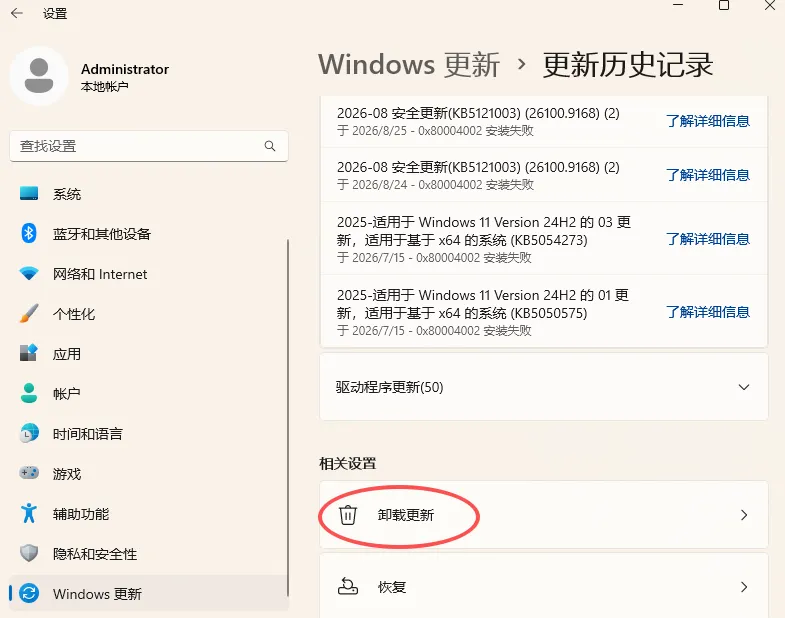Click the Administrator account name
The width and height of the screenshot is (785, 618).
coord(125,69)
